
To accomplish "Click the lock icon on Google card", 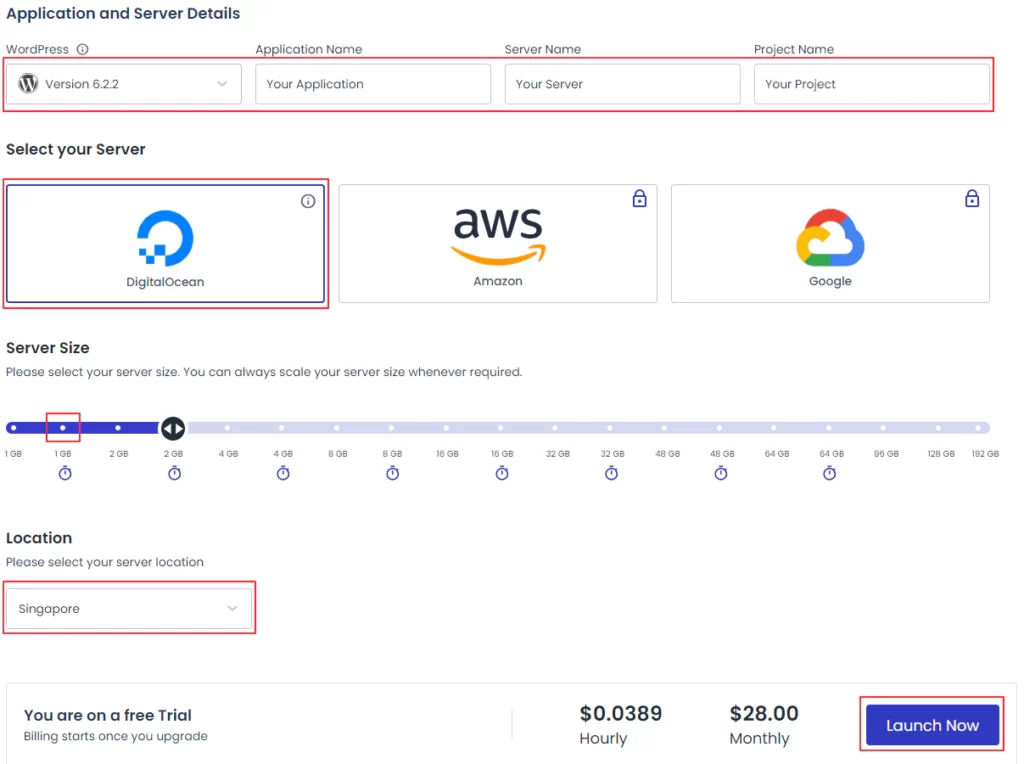I will coord(972,199).
